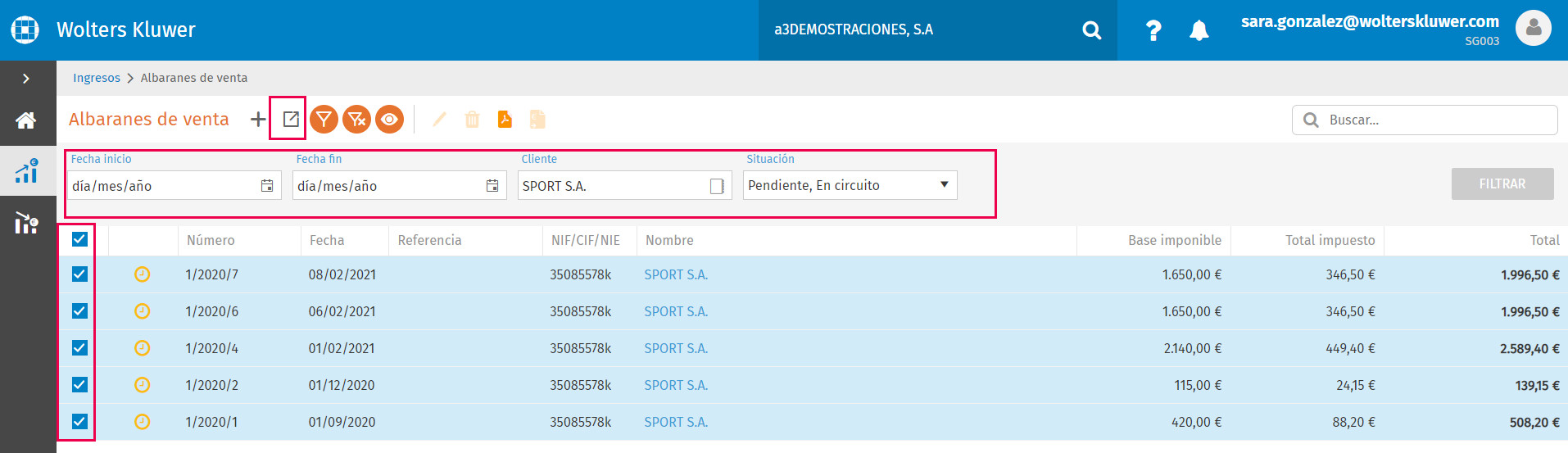Click the base amount 420,00 €
Screen dimensions: 1568x453
click(x=1196, y=422)
